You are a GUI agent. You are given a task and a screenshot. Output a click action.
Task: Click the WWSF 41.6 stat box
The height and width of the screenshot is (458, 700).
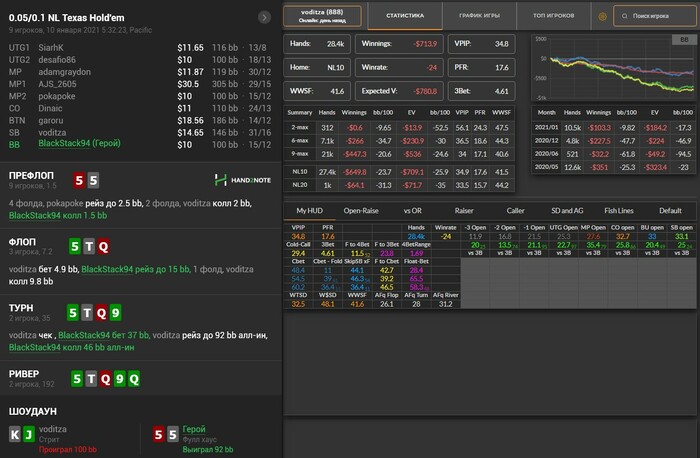[317, 91]
